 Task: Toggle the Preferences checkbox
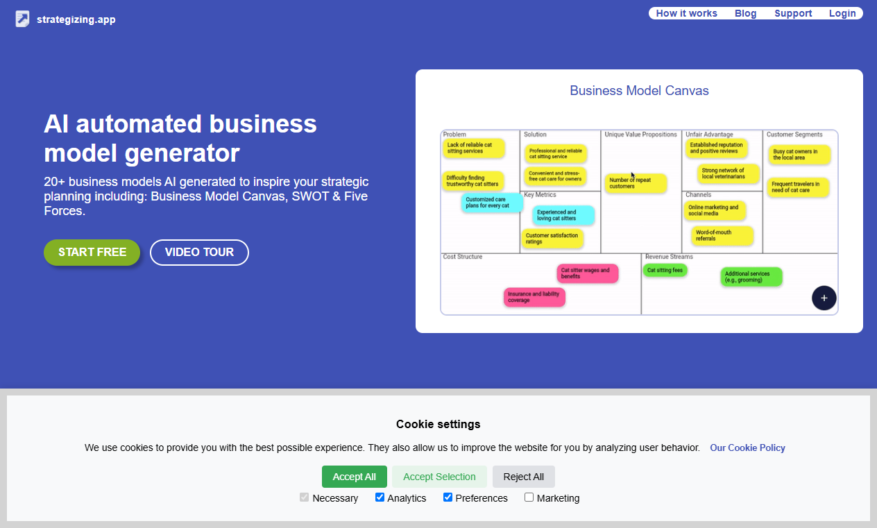tap(447, 497)
